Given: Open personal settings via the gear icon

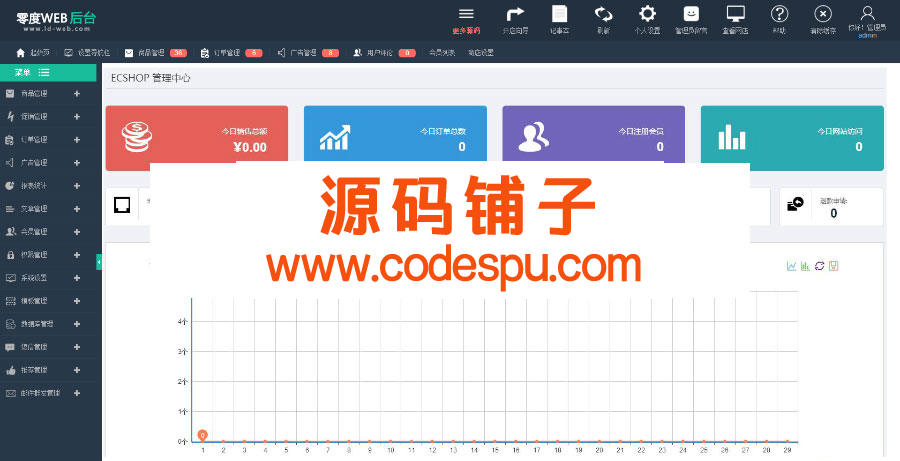Looking at the screenshot, I should tap(647, 14).
